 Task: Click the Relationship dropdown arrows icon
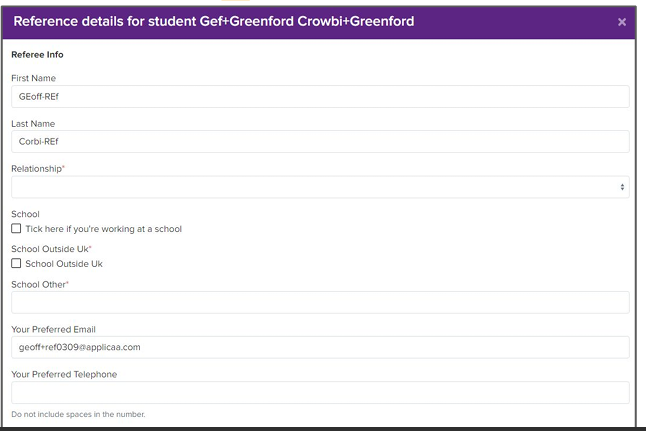click(622, 187)
